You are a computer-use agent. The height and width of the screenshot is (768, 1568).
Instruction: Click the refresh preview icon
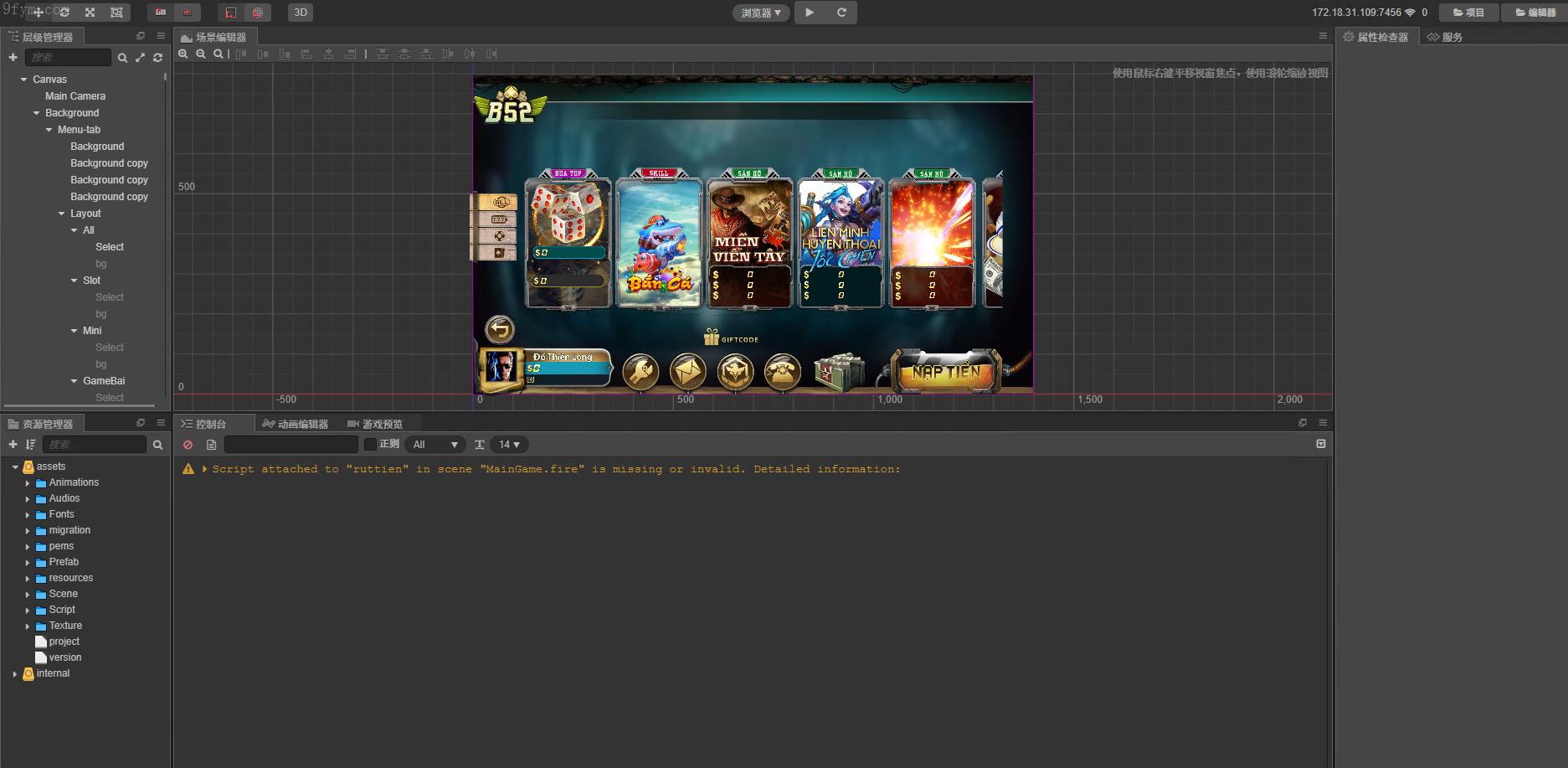(x=841, y=13)
